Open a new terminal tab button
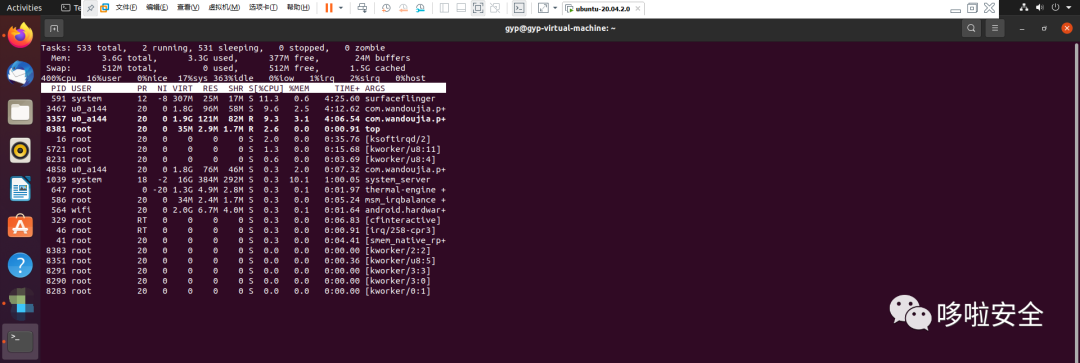This screenshot has width=1080, height=363. [54, 28]
